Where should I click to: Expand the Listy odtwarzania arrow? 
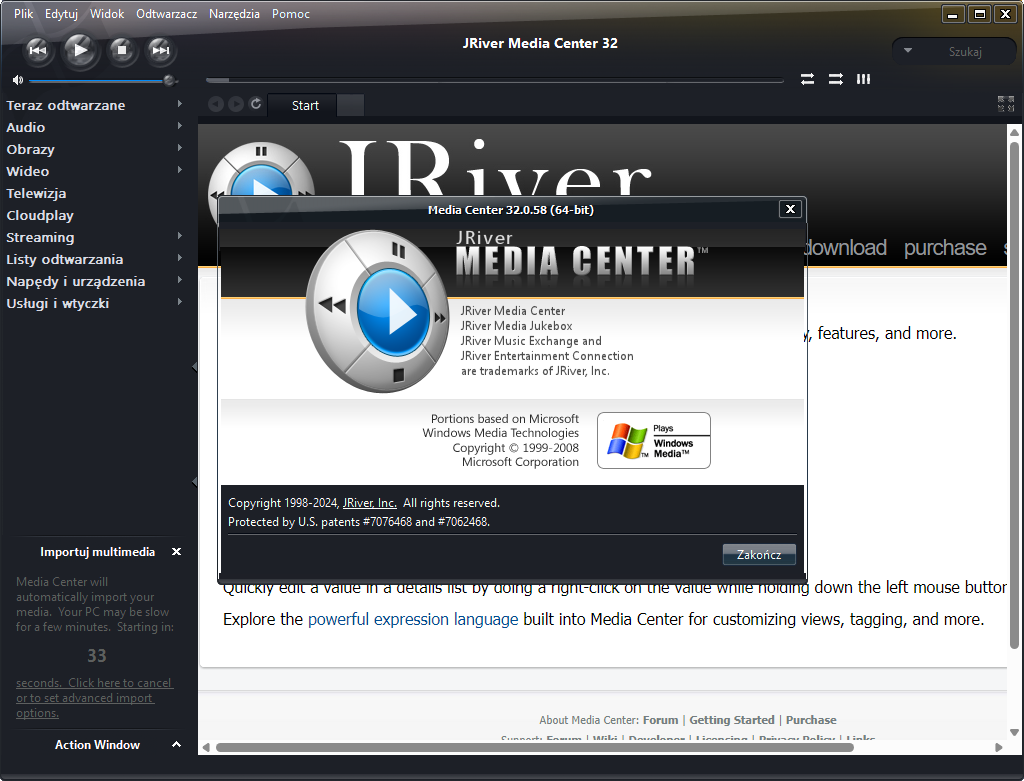(180, 258)
